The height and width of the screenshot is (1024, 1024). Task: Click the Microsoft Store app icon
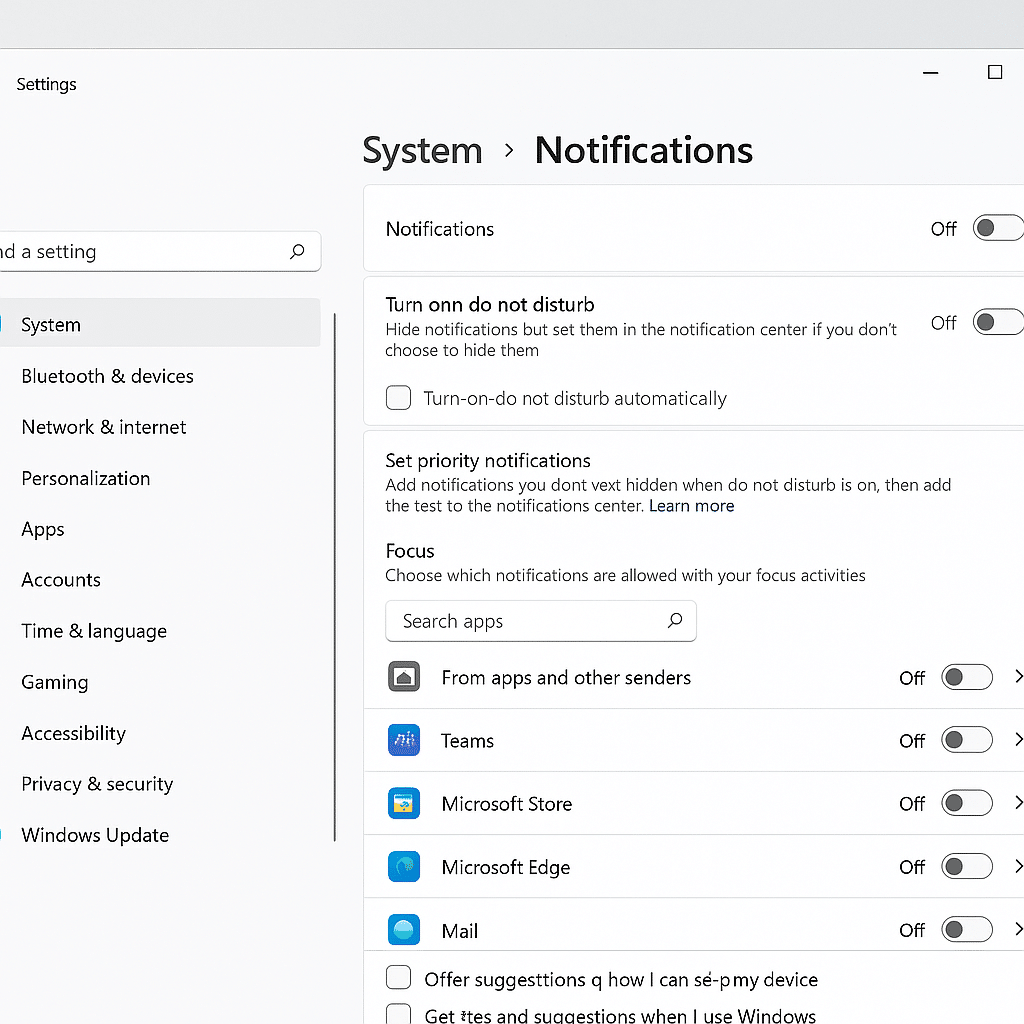(x=404, y=803)
